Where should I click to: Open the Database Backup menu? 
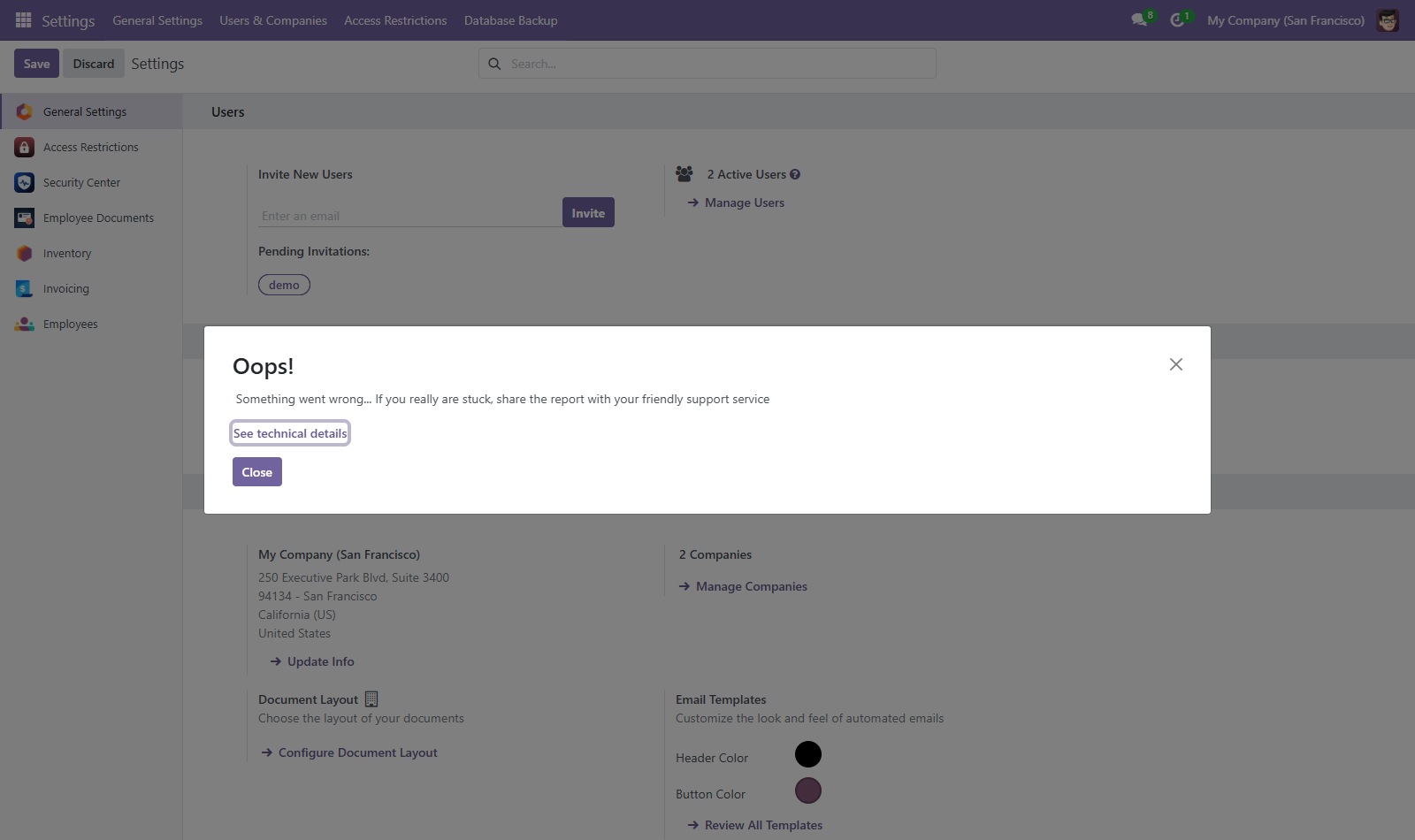pyautogui.click(x=511, y=20)
